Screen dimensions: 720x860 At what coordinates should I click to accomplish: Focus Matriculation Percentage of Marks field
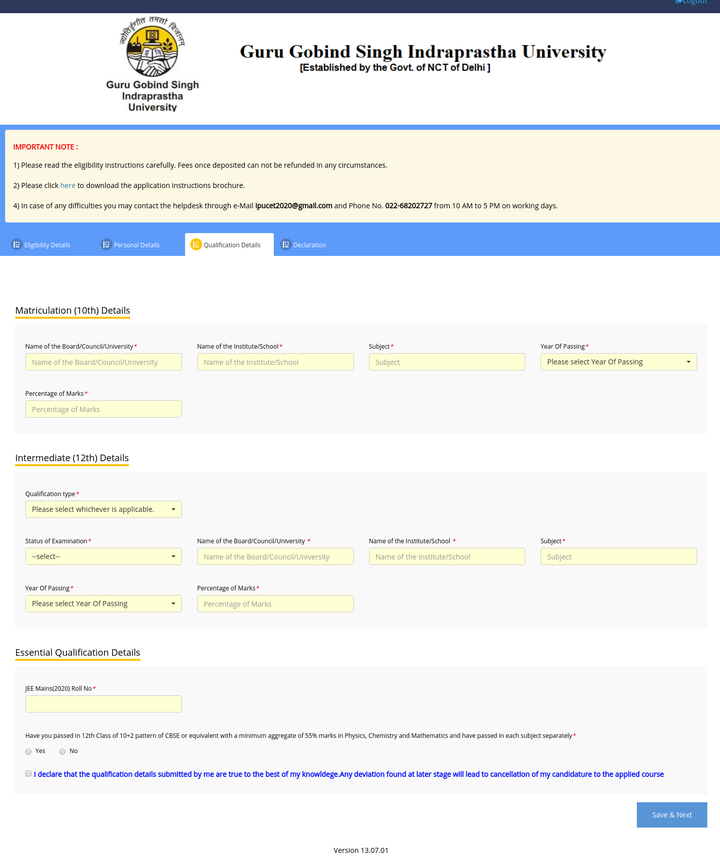104,409
